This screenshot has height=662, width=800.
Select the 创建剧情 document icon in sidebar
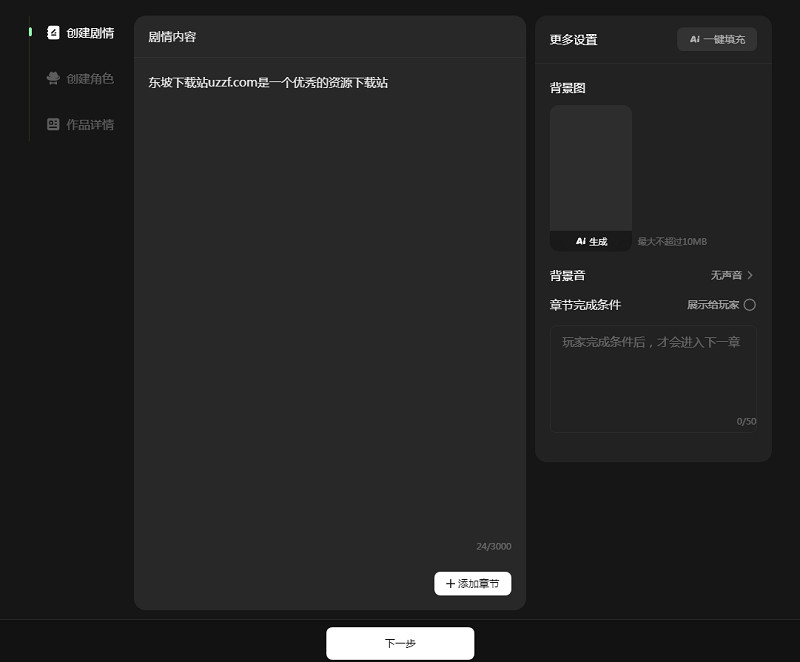click(x=52, y=33)
